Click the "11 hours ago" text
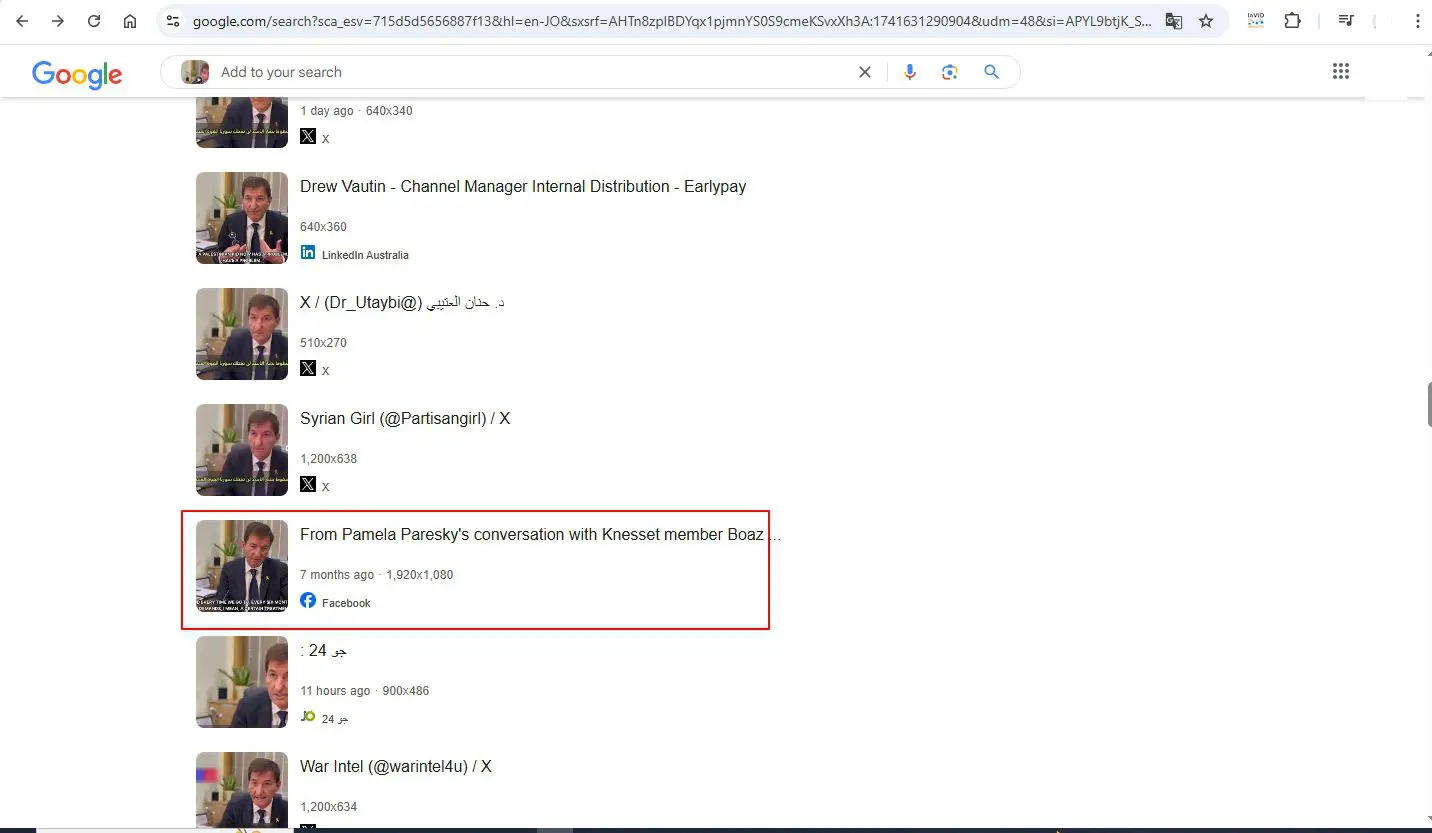This screenshot has height=833, width=1432. click(x=335, y=691)
